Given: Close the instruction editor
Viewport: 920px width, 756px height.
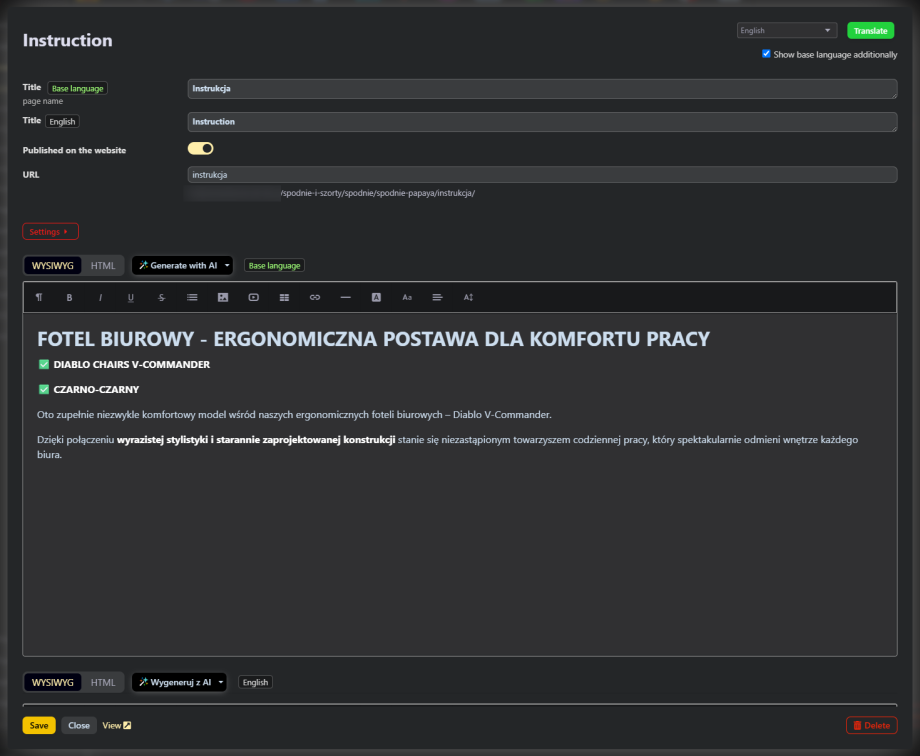Looking at the screenshot, I should [79, 725].
